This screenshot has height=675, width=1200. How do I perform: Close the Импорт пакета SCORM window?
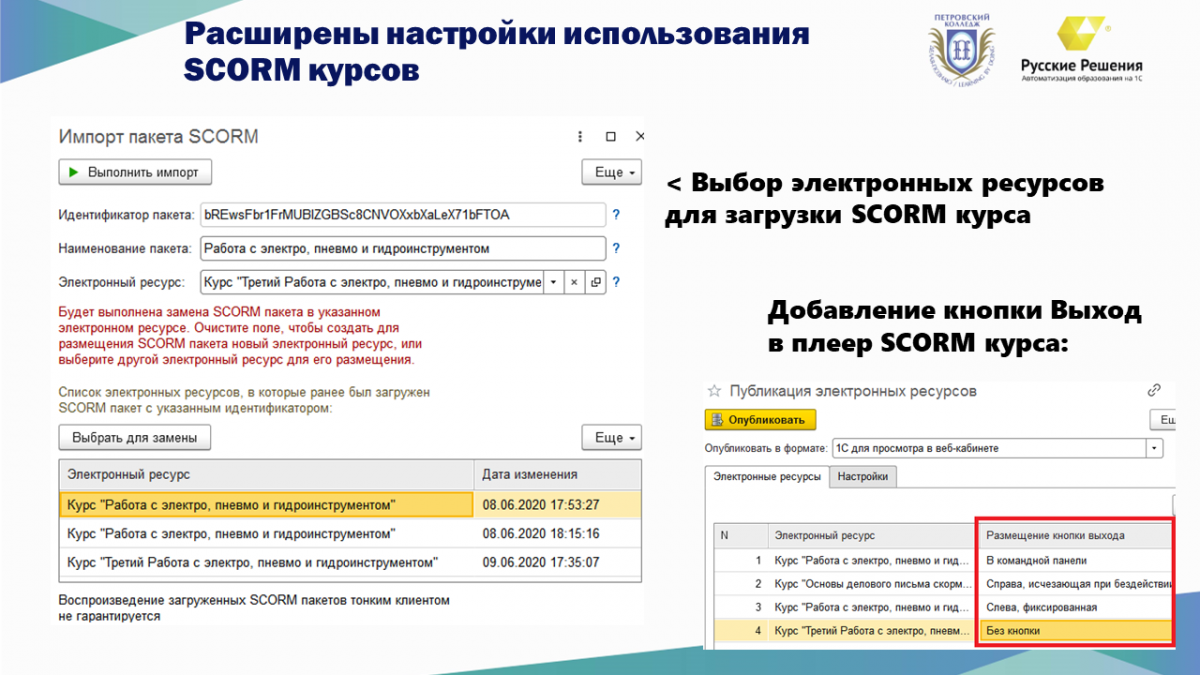click(x=641, y=137)
